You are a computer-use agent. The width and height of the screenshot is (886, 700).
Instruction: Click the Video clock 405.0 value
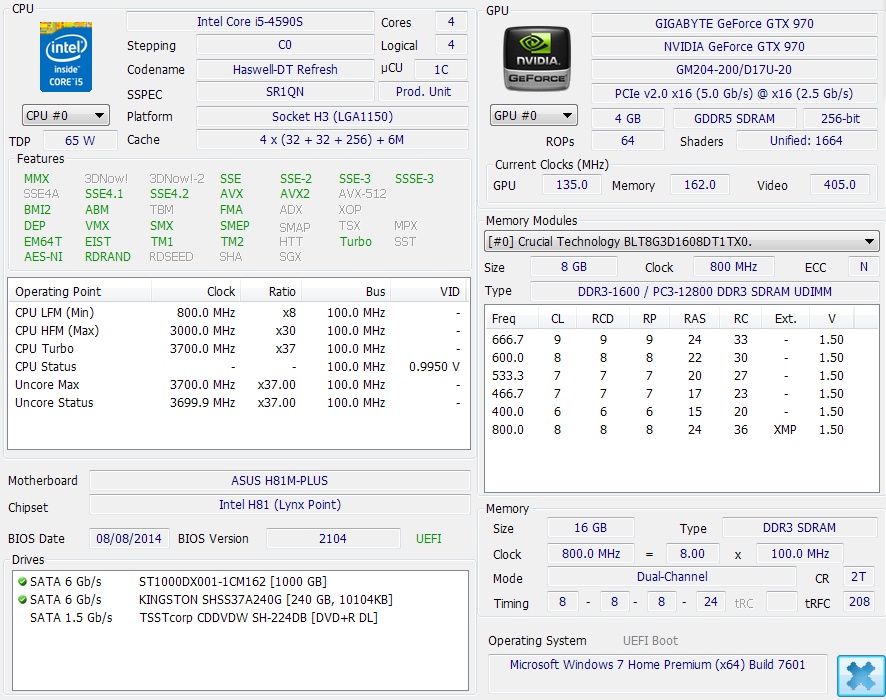839,185
